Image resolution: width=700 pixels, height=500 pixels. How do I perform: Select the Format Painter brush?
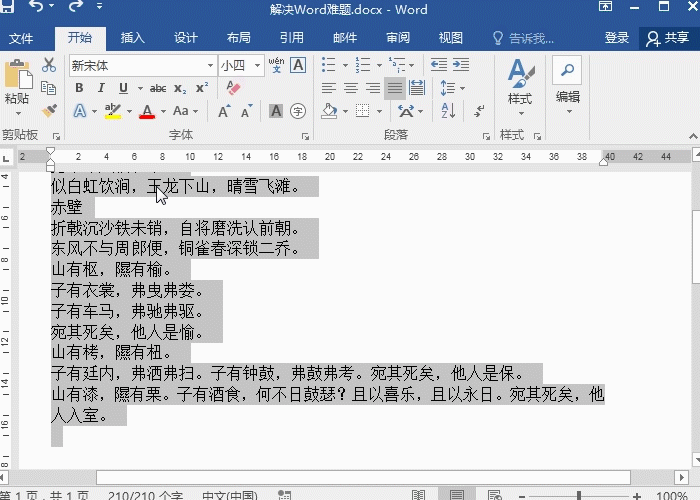(49, 110)
